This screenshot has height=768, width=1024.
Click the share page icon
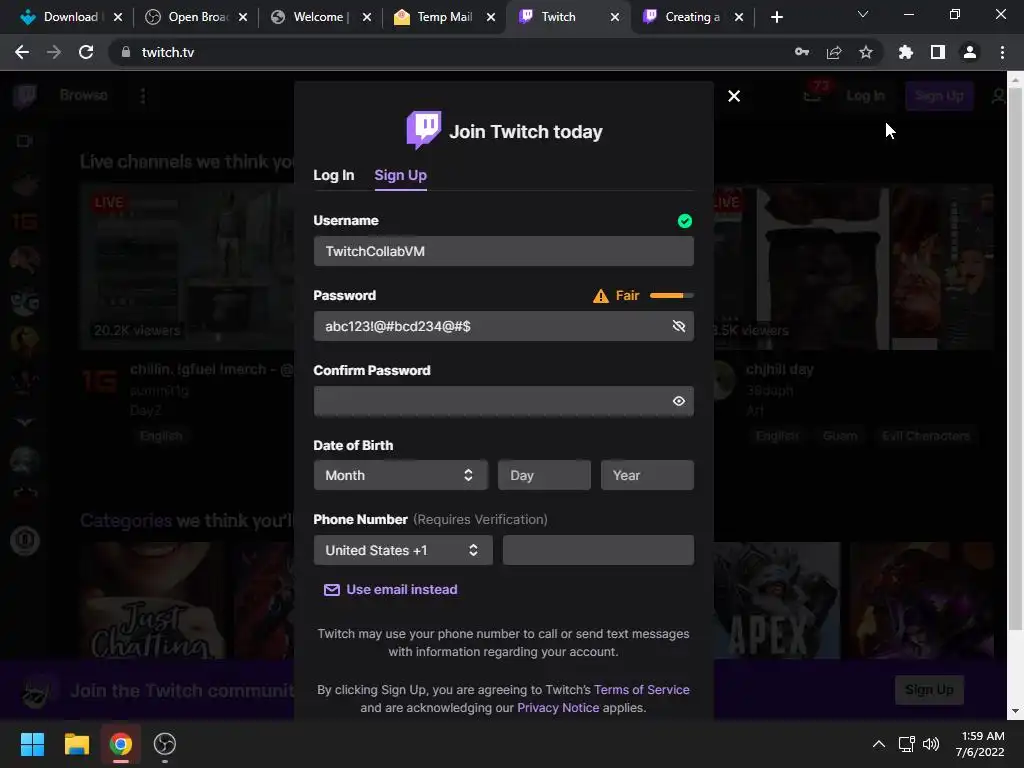(834, 52)
